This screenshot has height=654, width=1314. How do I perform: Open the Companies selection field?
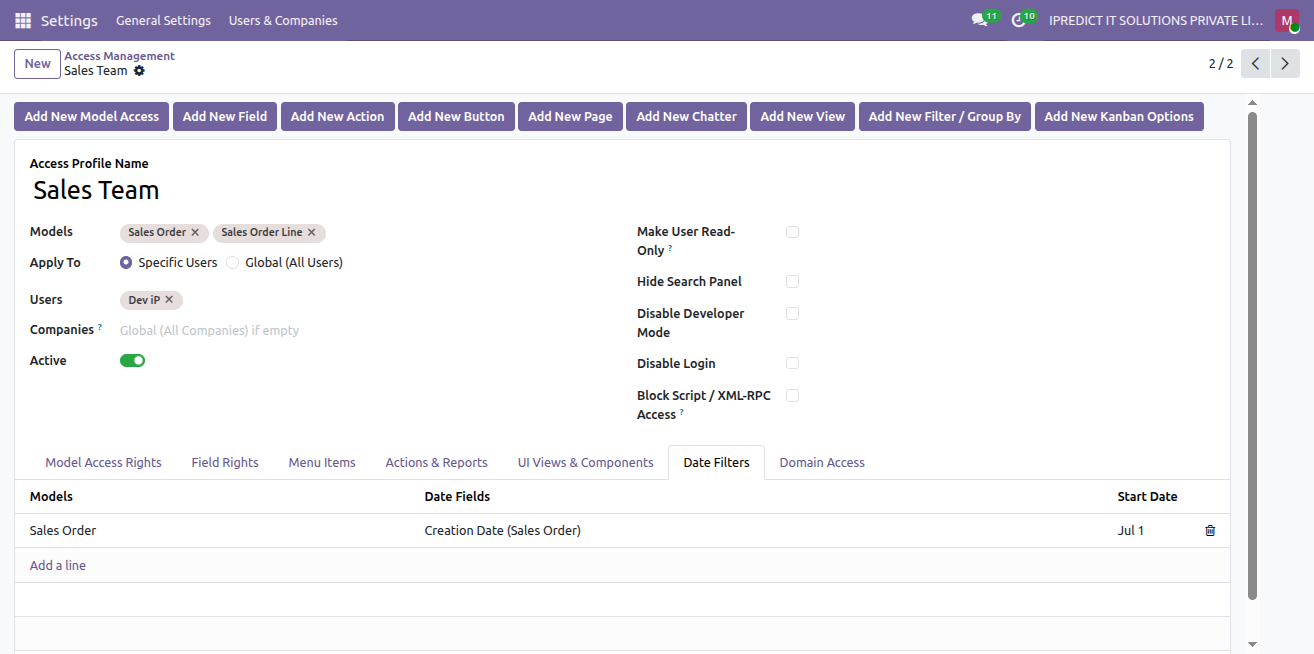point(360,331)
